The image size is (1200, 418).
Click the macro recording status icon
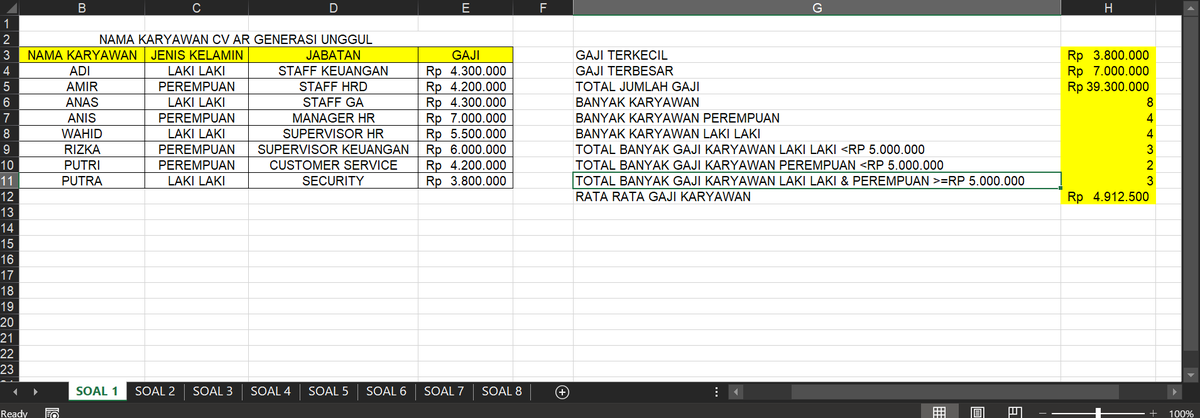click(52, 412)
